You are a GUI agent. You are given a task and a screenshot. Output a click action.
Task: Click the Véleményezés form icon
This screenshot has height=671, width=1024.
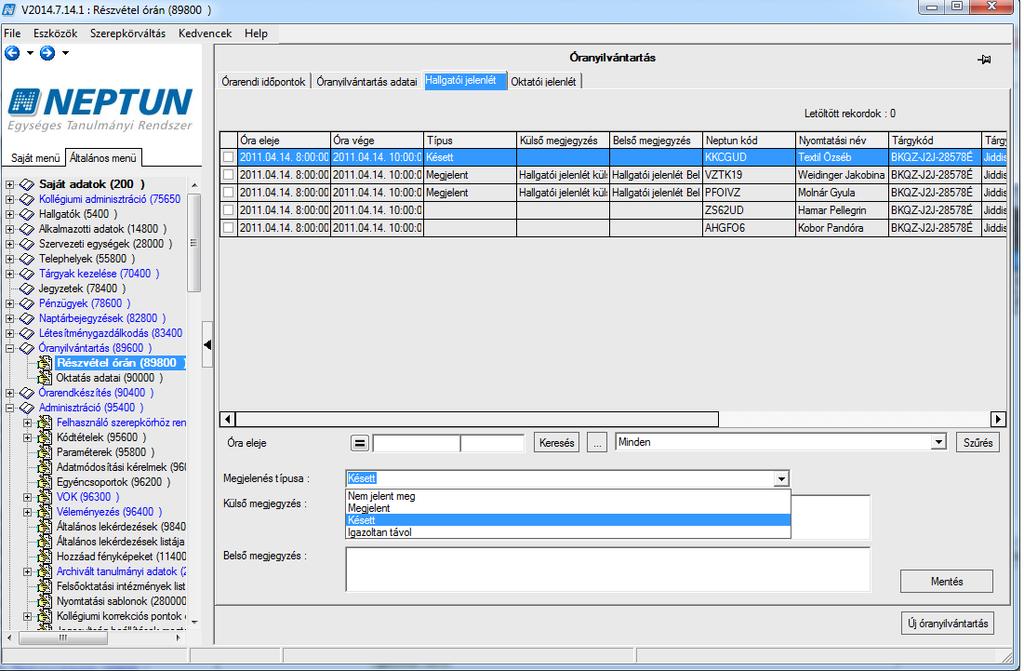point(44,512)
